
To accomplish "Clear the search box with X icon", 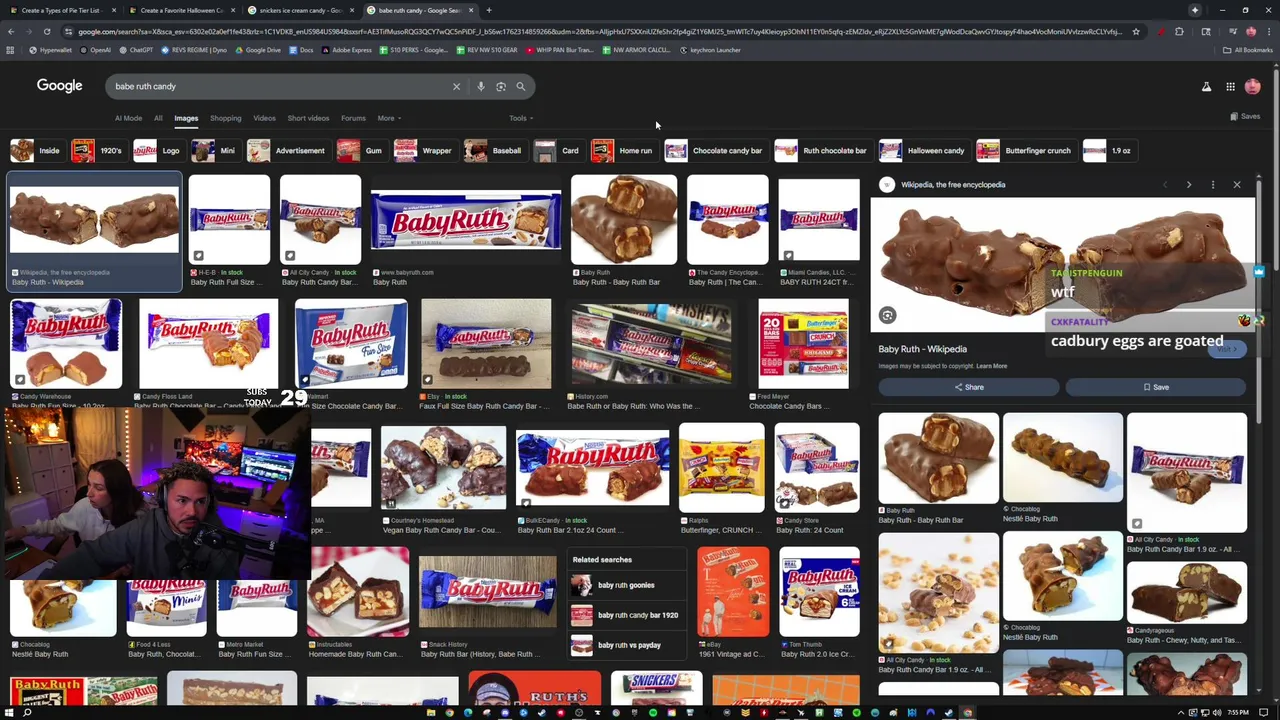I will pyautogui.click(x=456, y=86).
